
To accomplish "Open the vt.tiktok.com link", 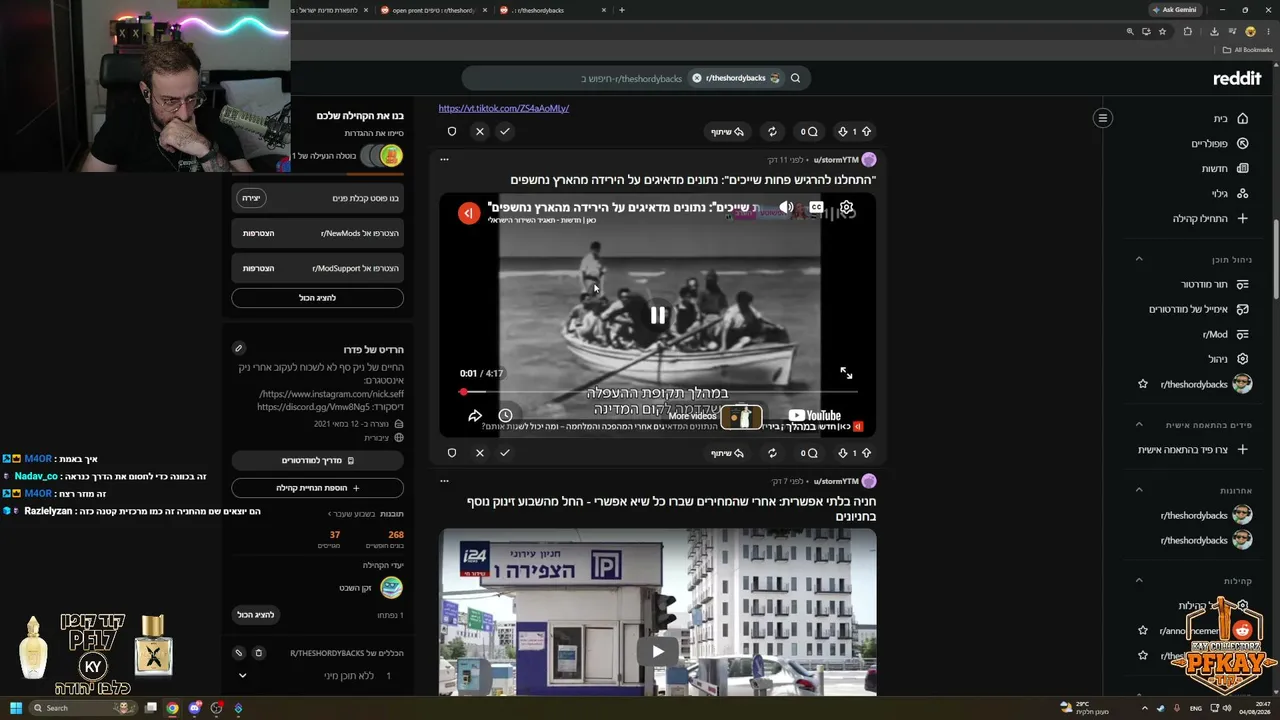I will [504, 108].
